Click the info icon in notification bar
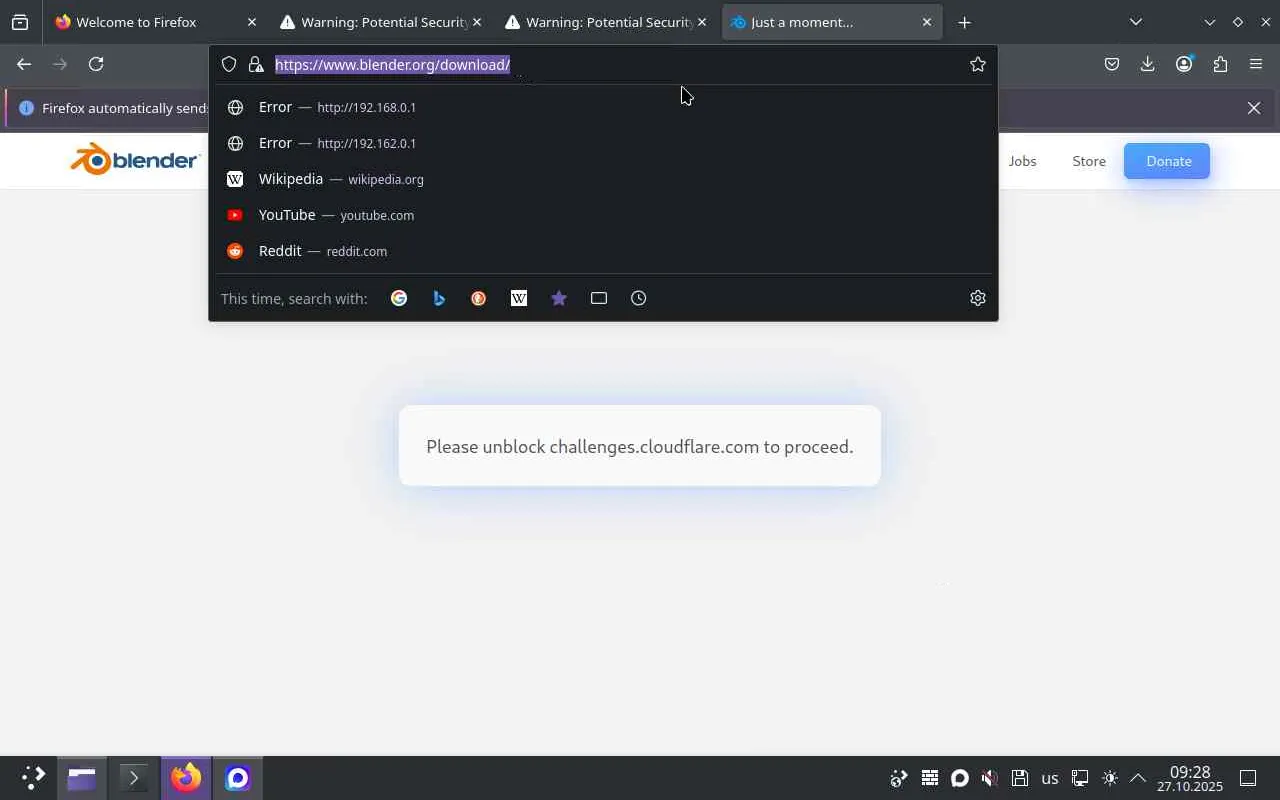This screenshot has width=1280, height=800. tap(27, 108)
